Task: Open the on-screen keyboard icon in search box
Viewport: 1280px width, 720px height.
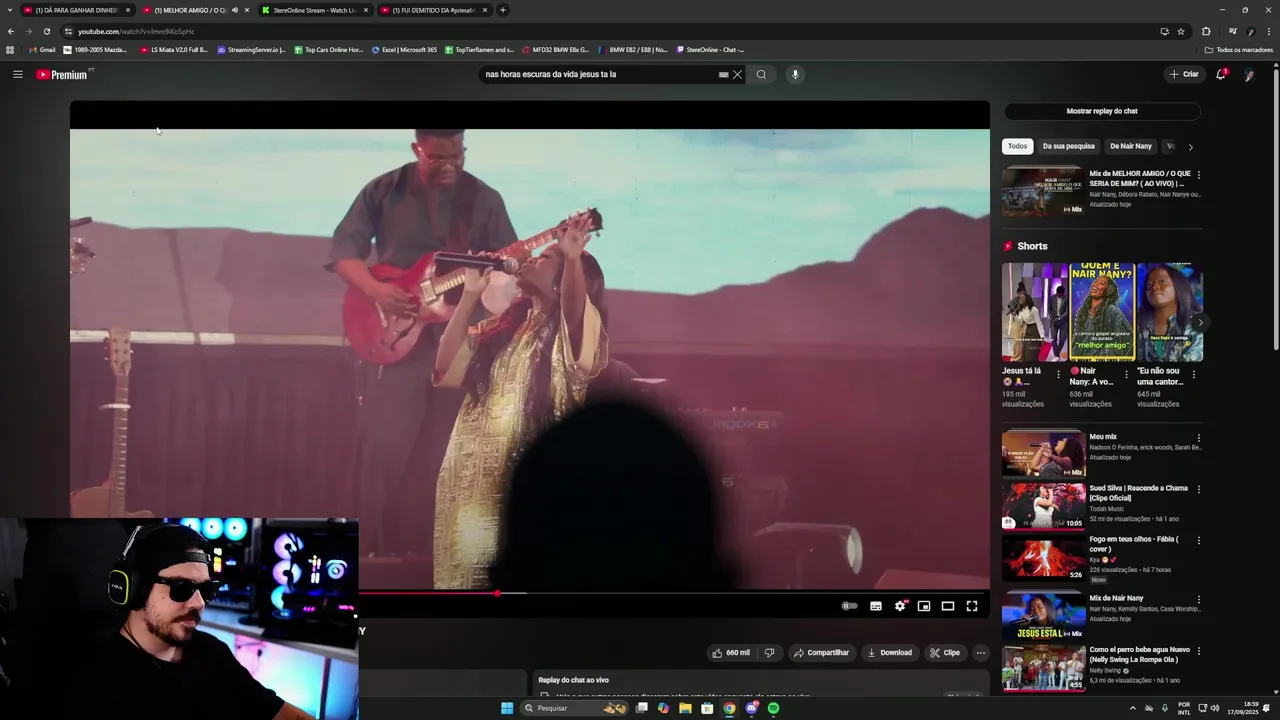Action: (723, 74)
